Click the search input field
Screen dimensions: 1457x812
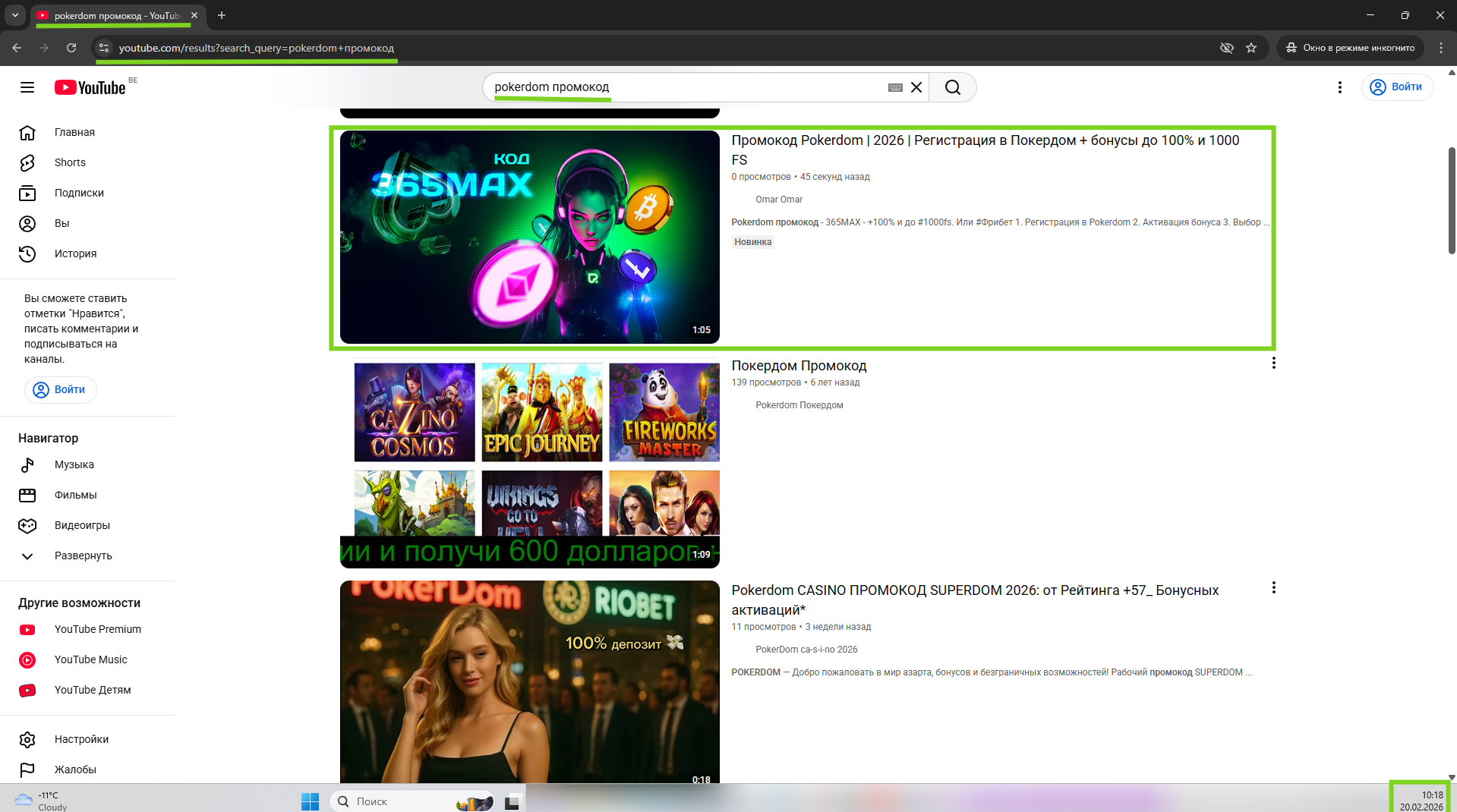[687, 87]
